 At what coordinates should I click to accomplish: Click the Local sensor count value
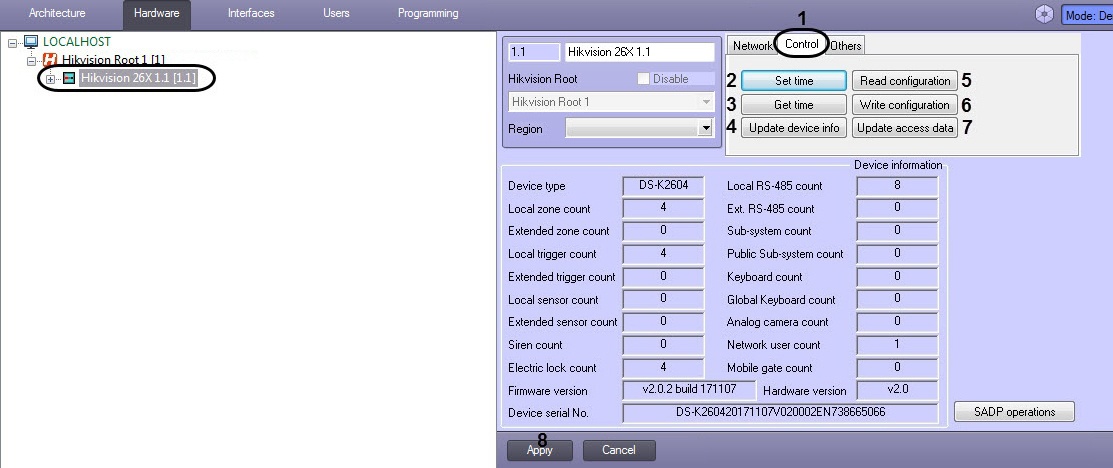(x=663, y=299)
